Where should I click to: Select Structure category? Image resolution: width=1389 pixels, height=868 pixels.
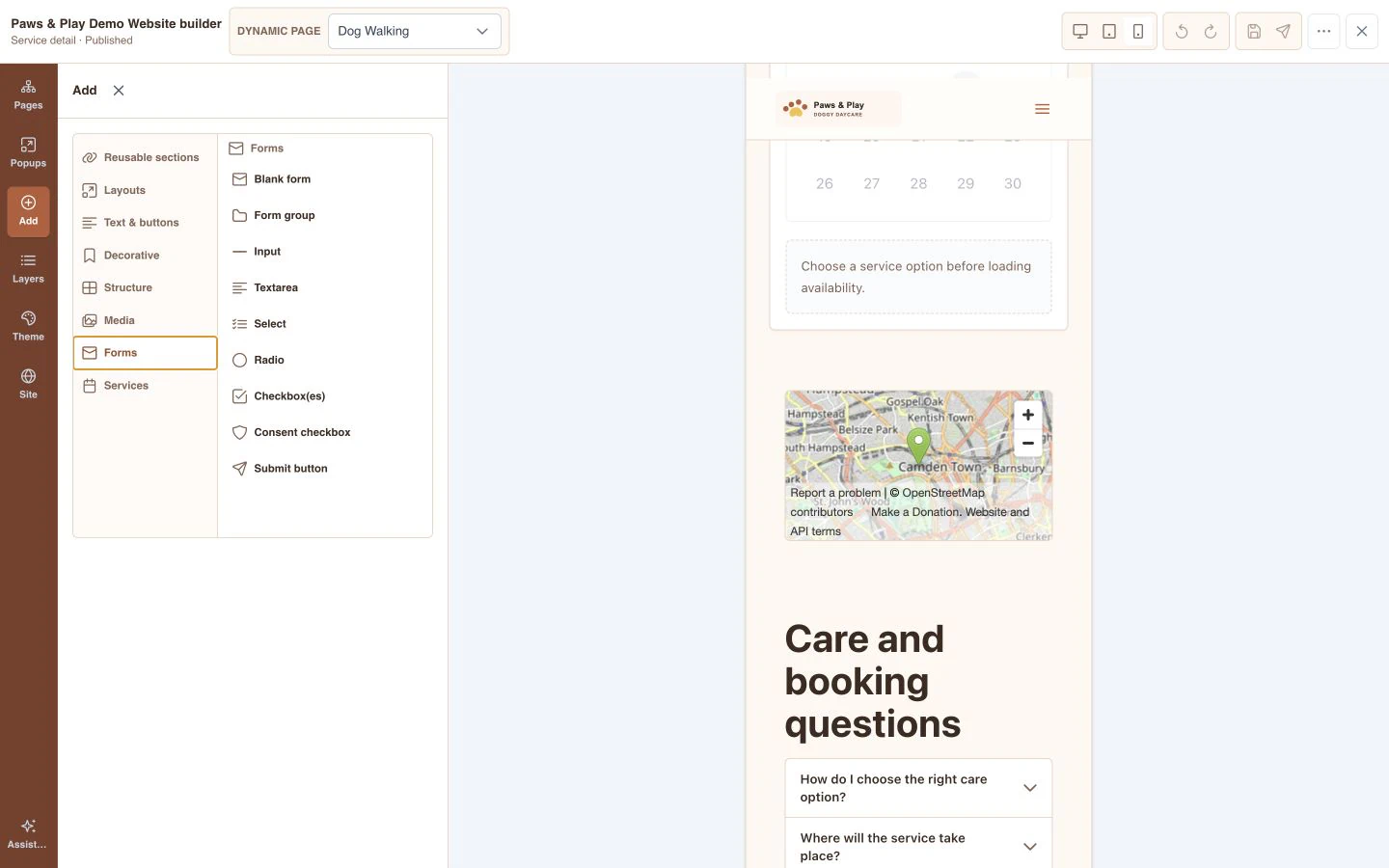click(146, 288)
